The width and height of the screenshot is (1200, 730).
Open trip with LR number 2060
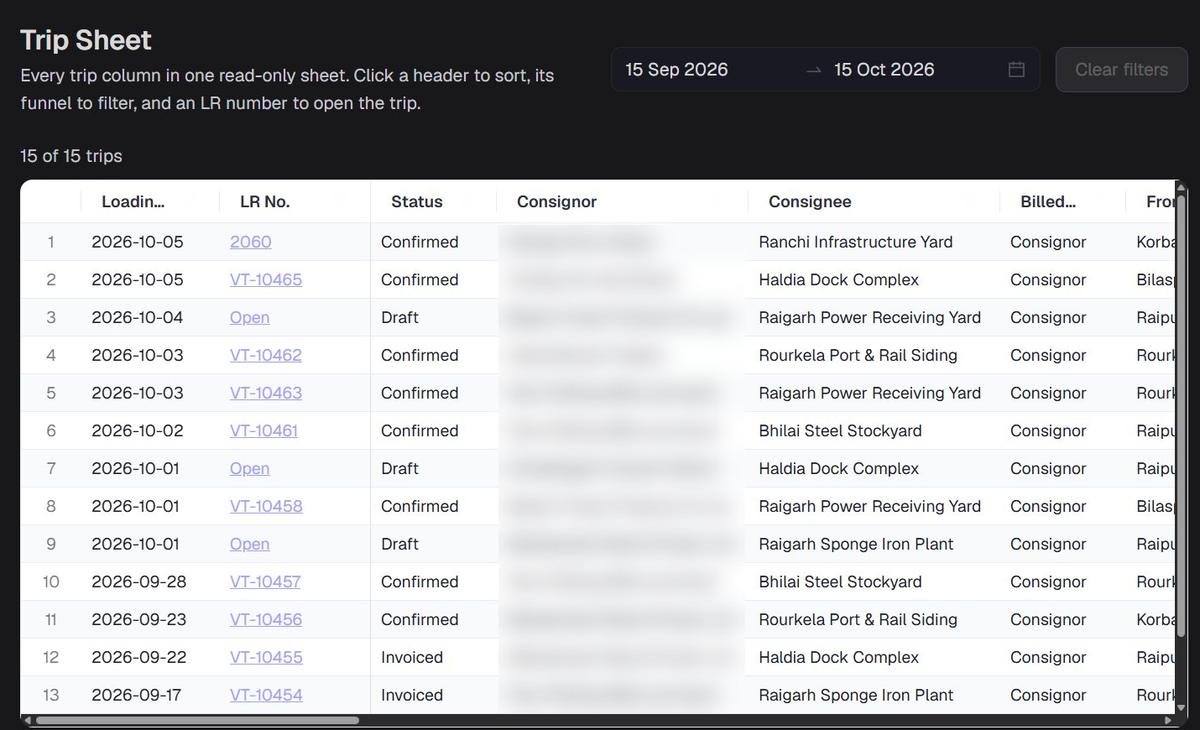click(x=250, y=242)
